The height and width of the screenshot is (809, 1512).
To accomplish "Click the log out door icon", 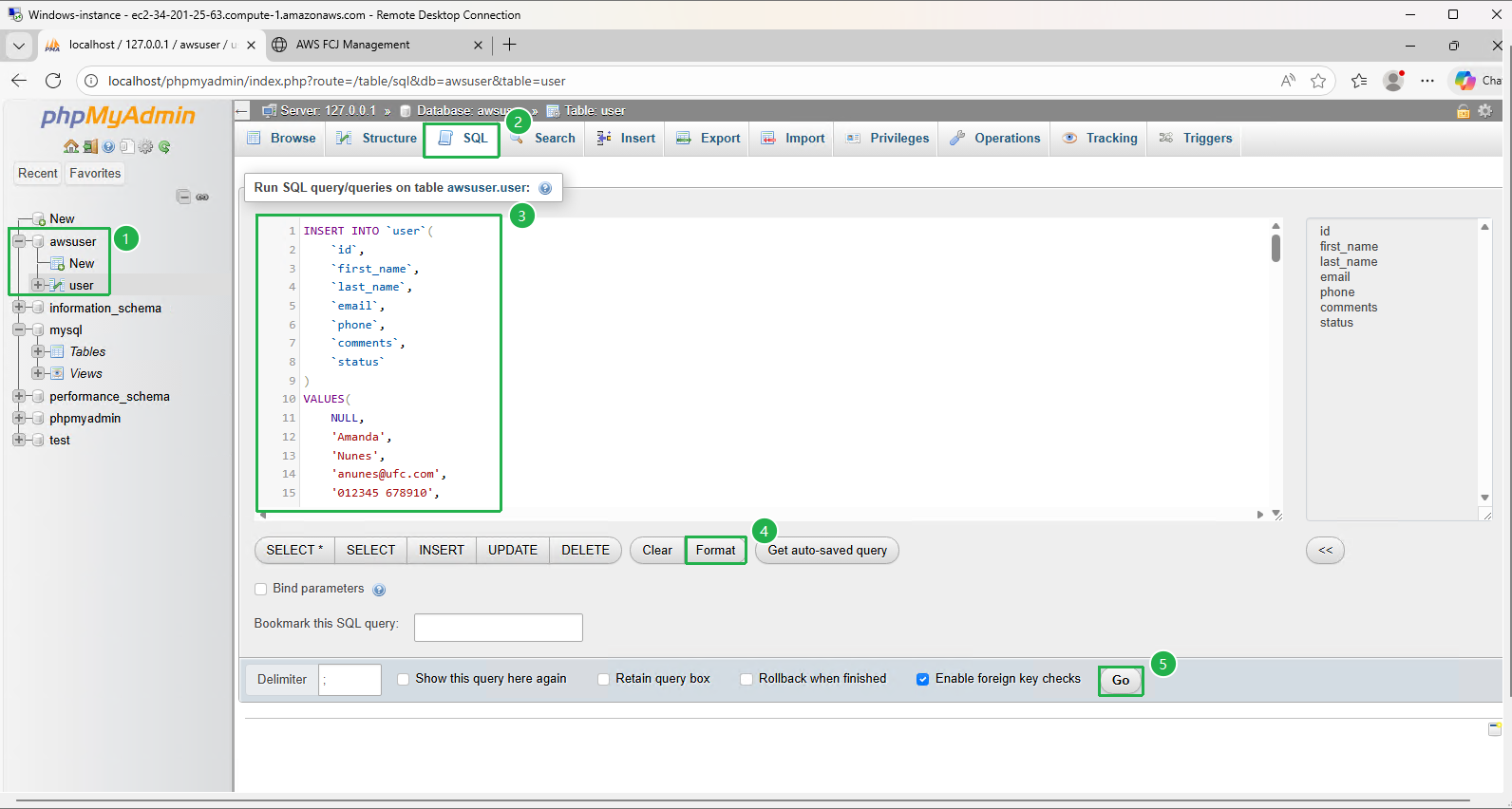I will pos(89,146).
